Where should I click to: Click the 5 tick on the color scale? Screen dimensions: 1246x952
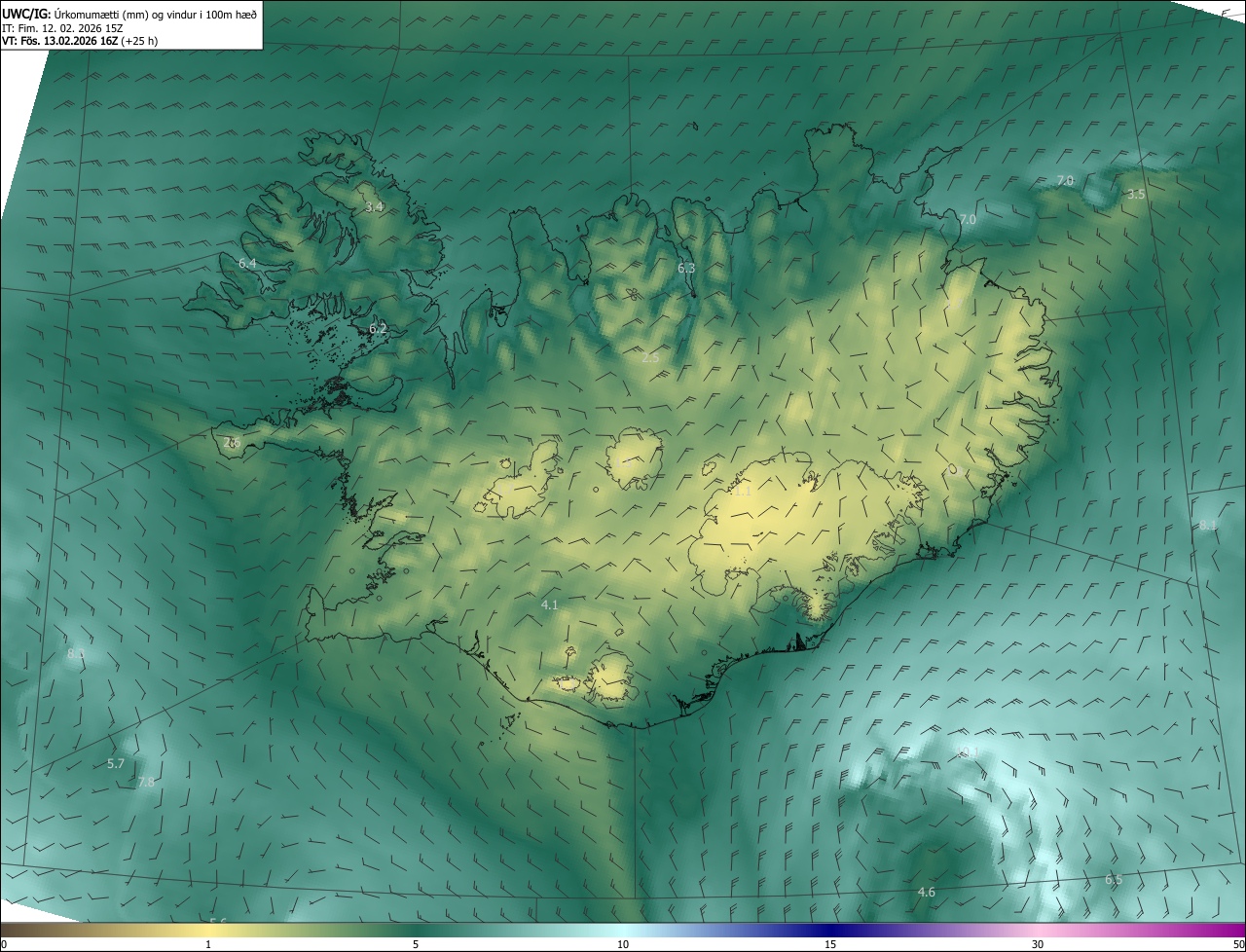[416, 944]
